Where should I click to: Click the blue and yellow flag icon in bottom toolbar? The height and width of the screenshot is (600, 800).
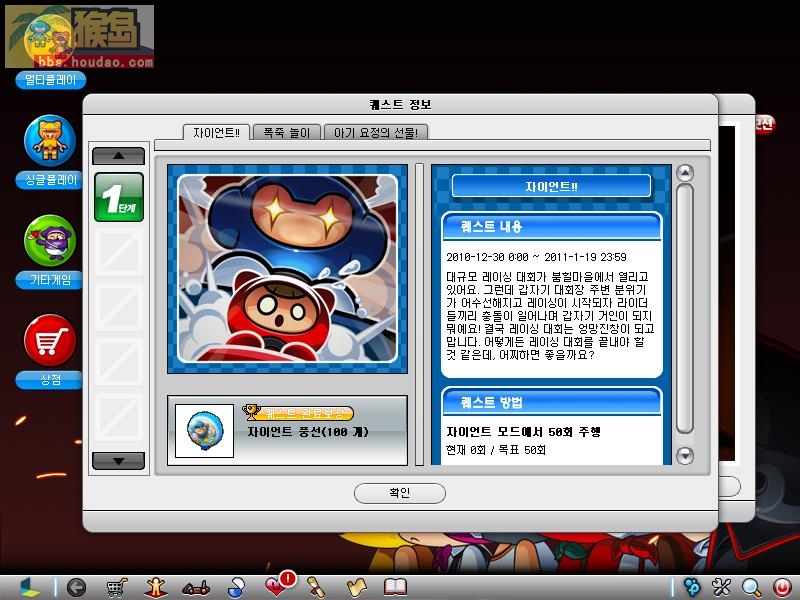(x=29, y=588)
